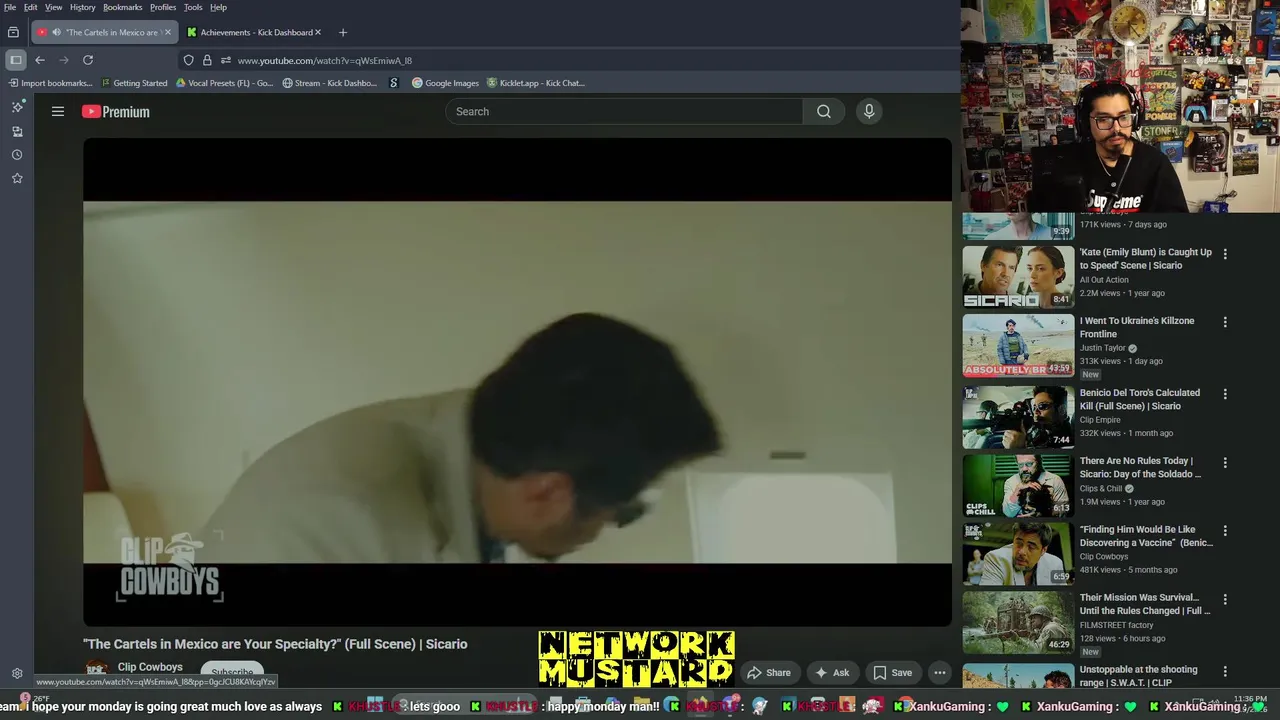Open site permissions icon in address bar
The width and height of the screenshot is (1280, 720).
click(x=226, y=60)
